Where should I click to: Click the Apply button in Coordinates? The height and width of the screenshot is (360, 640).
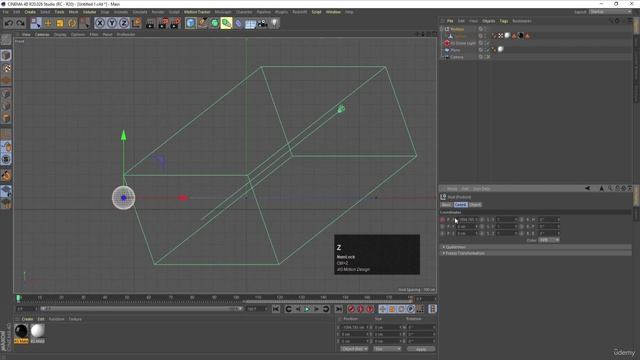click(421, 349)
